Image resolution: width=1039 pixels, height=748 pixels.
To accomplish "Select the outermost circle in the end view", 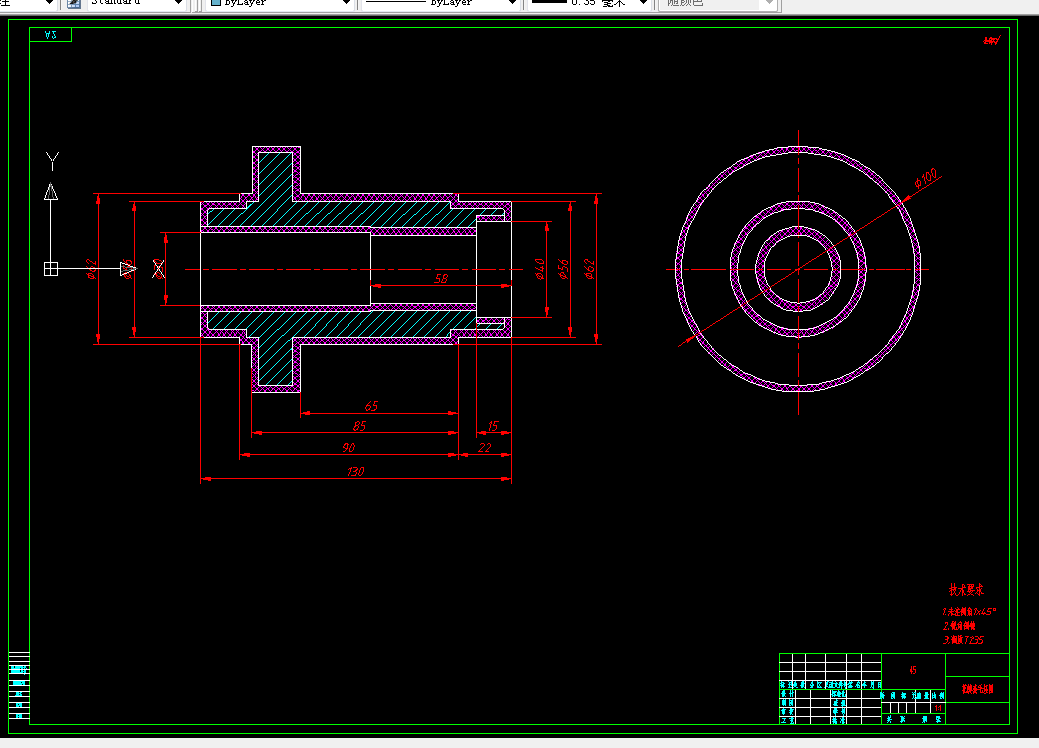I will tap(798, 269).
